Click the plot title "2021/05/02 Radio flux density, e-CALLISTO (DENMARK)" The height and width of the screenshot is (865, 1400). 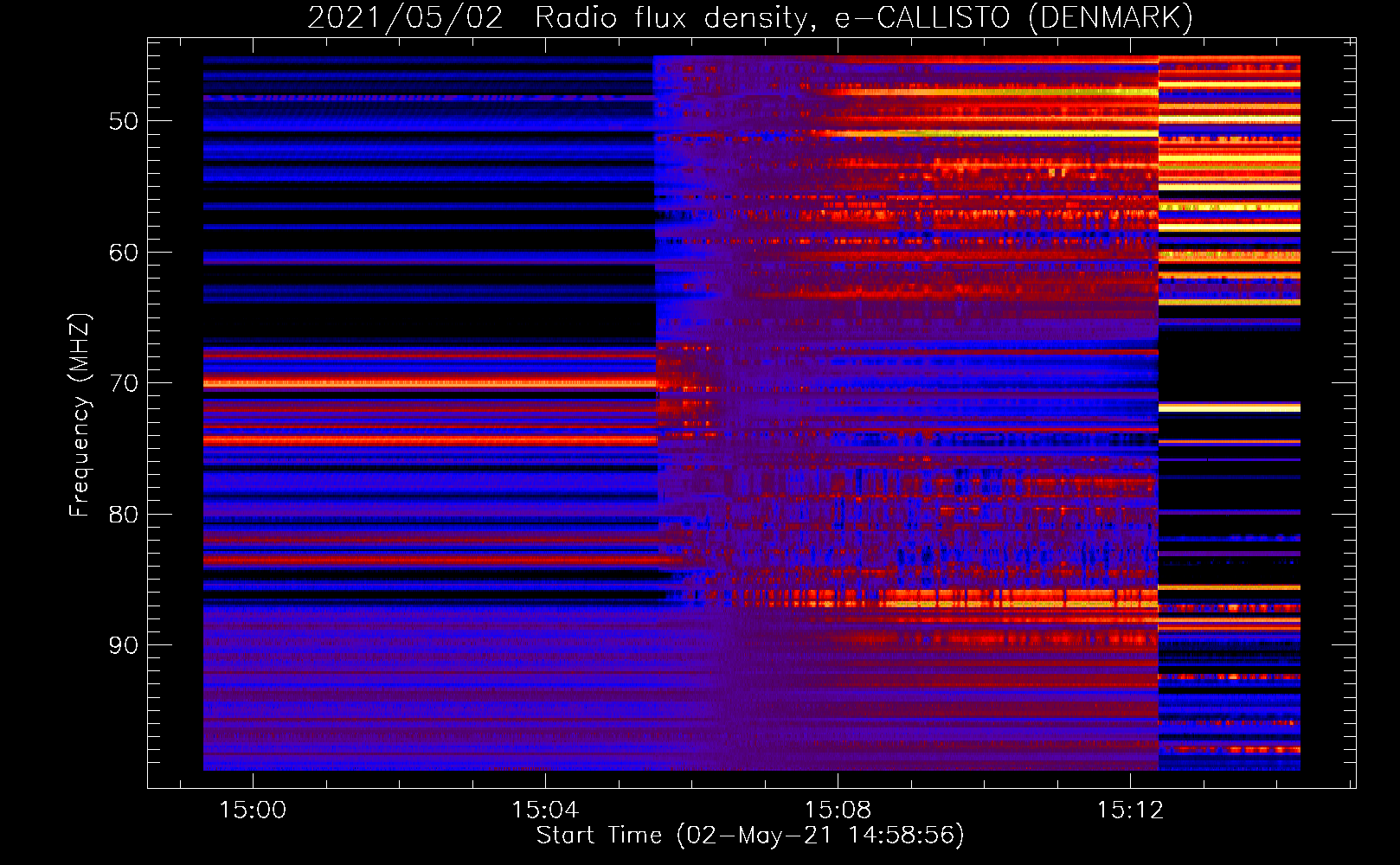(x=750, y=18)
